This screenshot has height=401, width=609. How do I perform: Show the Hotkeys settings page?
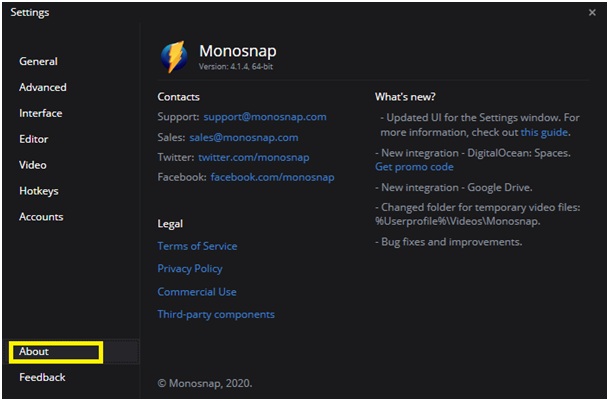pos(39,191)
